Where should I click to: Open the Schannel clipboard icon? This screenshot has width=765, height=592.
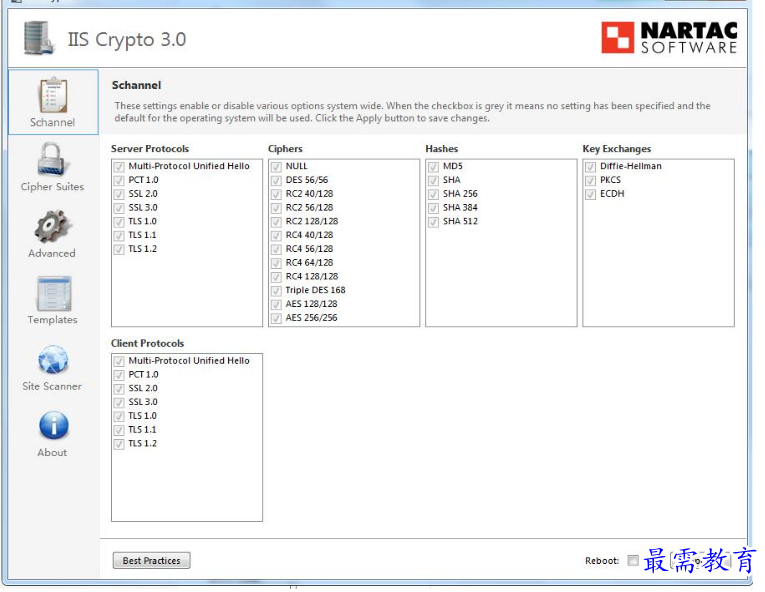[53, 95]
